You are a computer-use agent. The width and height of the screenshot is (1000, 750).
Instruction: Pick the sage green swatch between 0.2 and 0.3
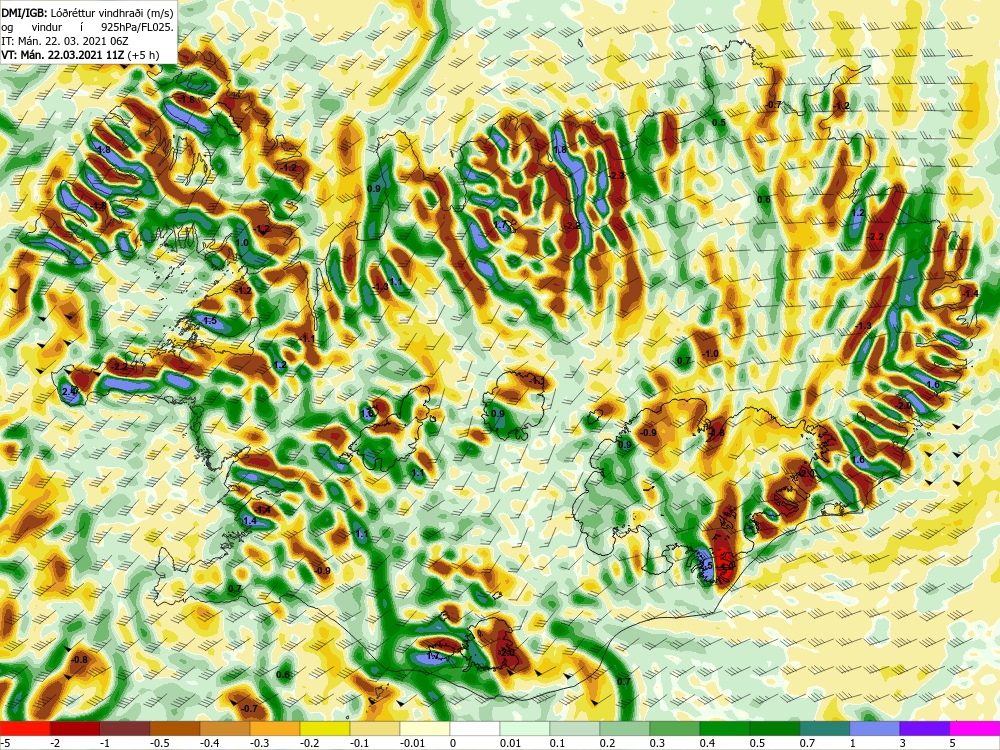[625, 728]
